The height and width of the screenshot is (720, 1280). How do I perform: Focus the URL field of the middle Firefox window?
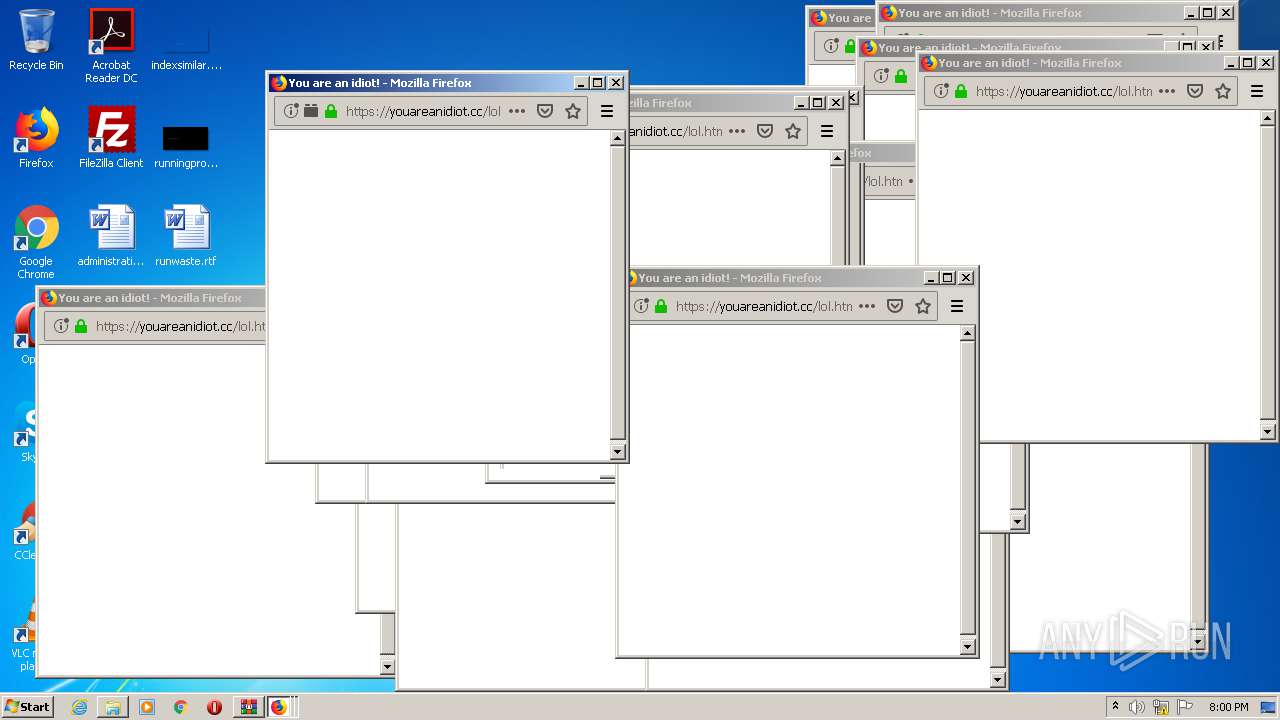tap(764, 306)
